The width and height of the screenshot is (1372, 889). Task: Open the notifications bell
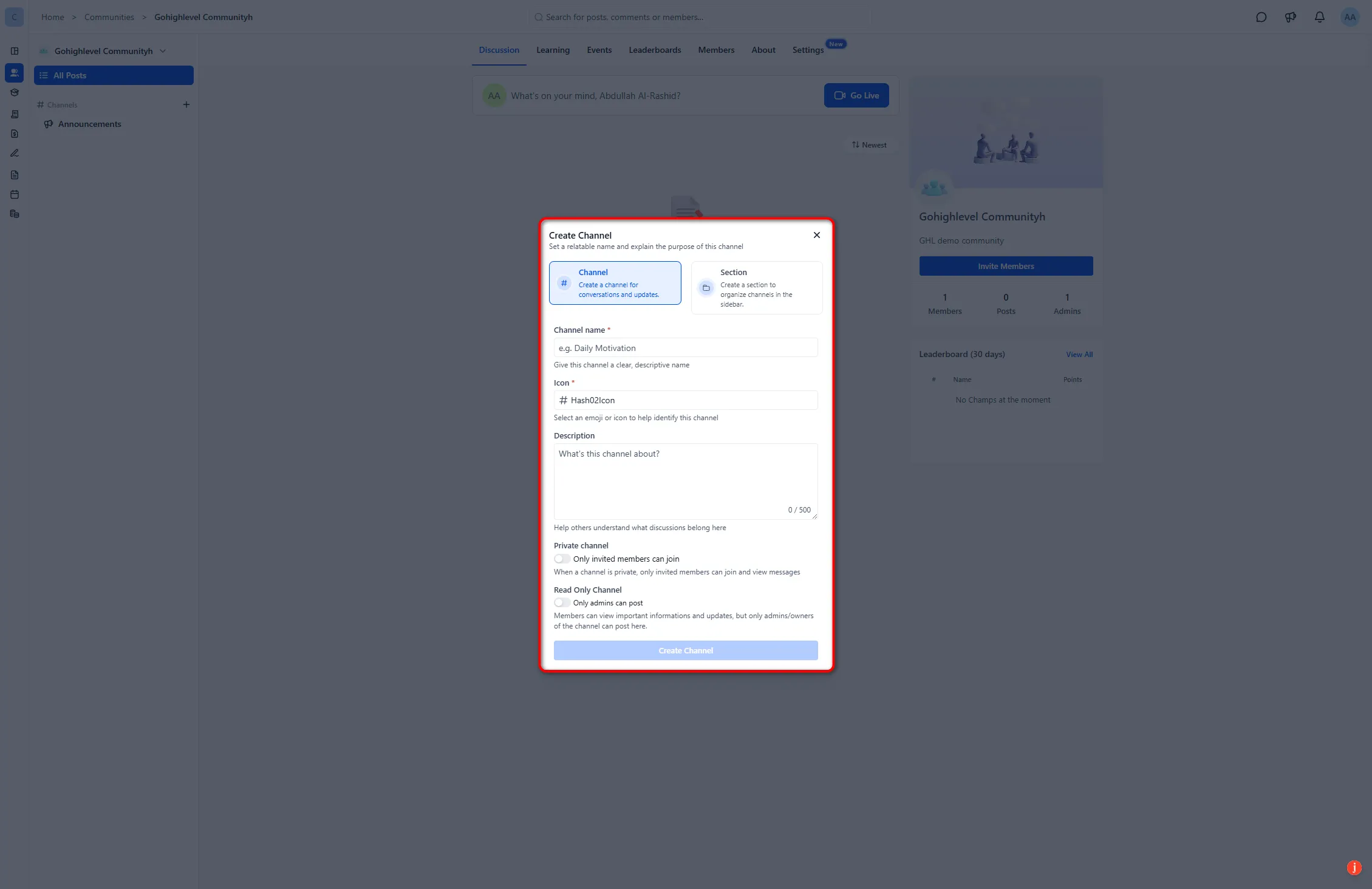pos(1319,17)
